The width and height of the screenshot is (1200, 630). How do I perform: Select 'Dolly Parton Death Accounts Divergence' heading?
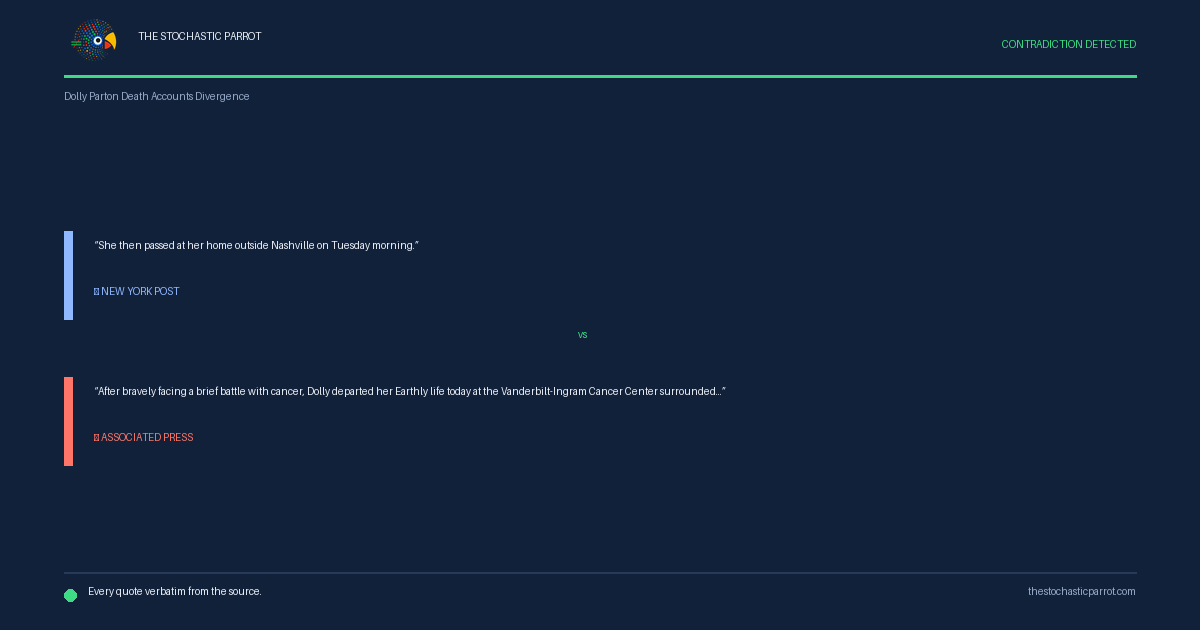click(157, 96)
